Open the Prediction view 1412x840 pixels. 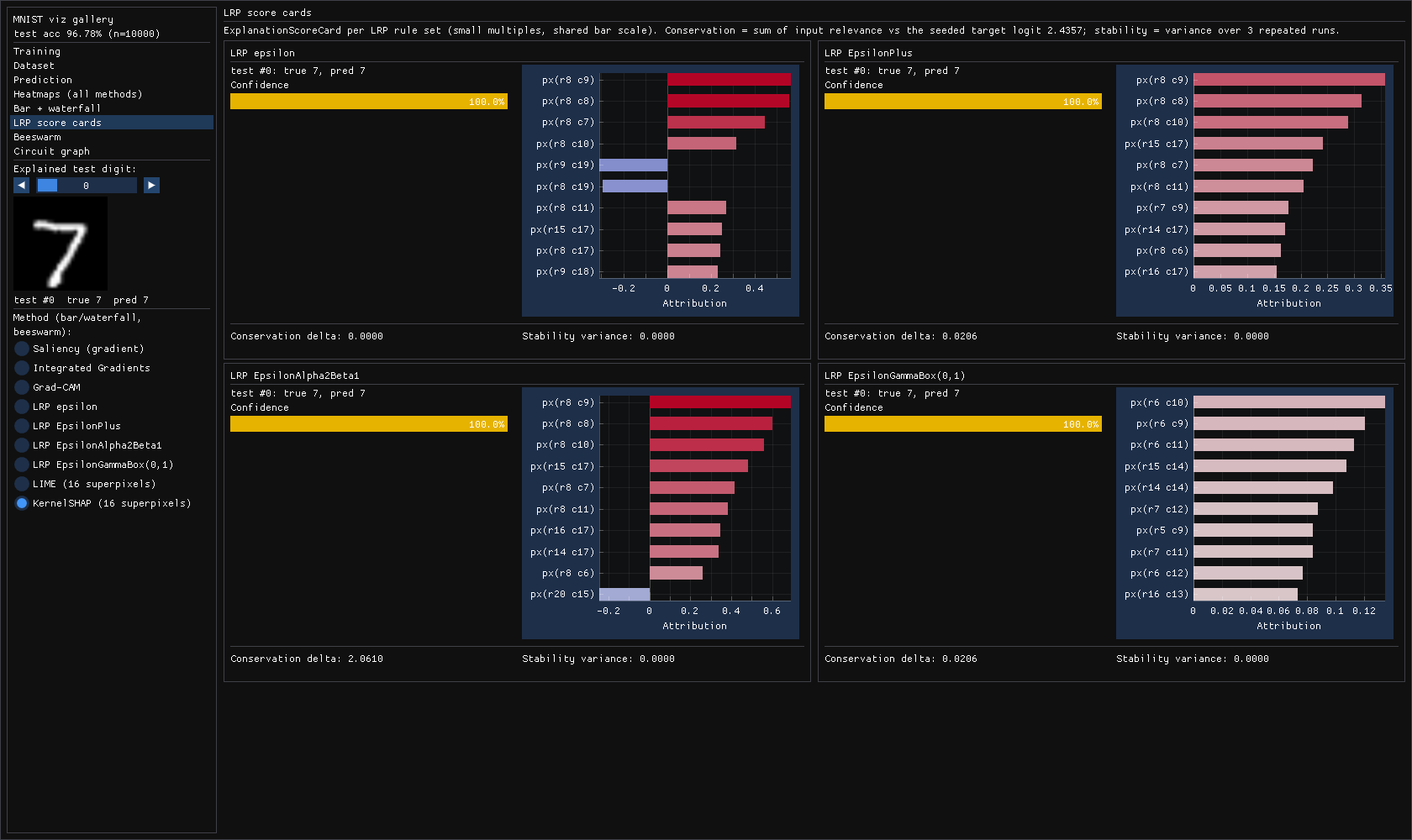[112, 80]
